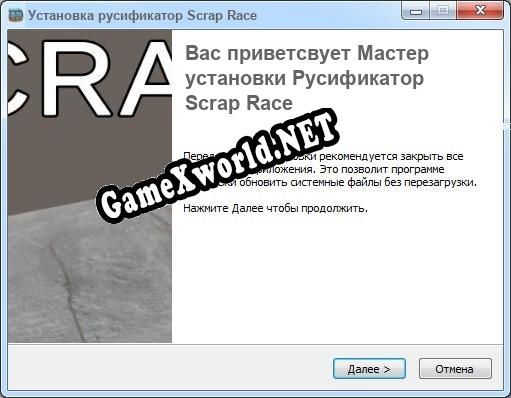
Task: Click the title 'Установка русификатор Scrap Race'
Action: click(x=142, y=16)
